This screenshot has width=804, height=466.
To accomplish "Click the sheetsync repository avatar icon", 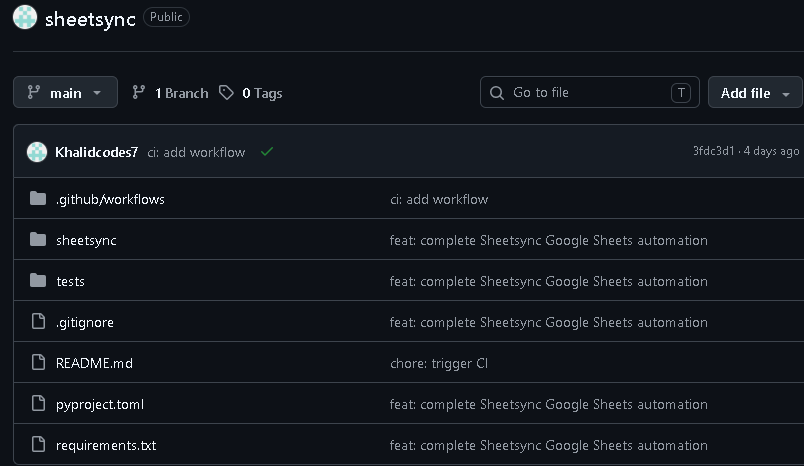I will point(25,17).
